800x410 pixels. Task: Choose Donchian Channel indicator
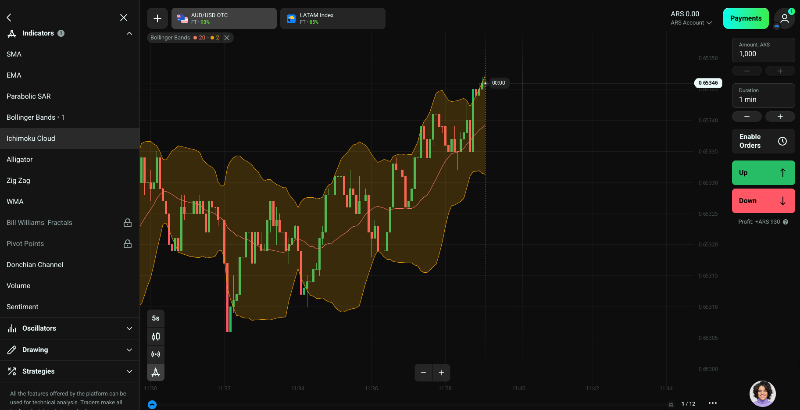click(x=69, y=265)
